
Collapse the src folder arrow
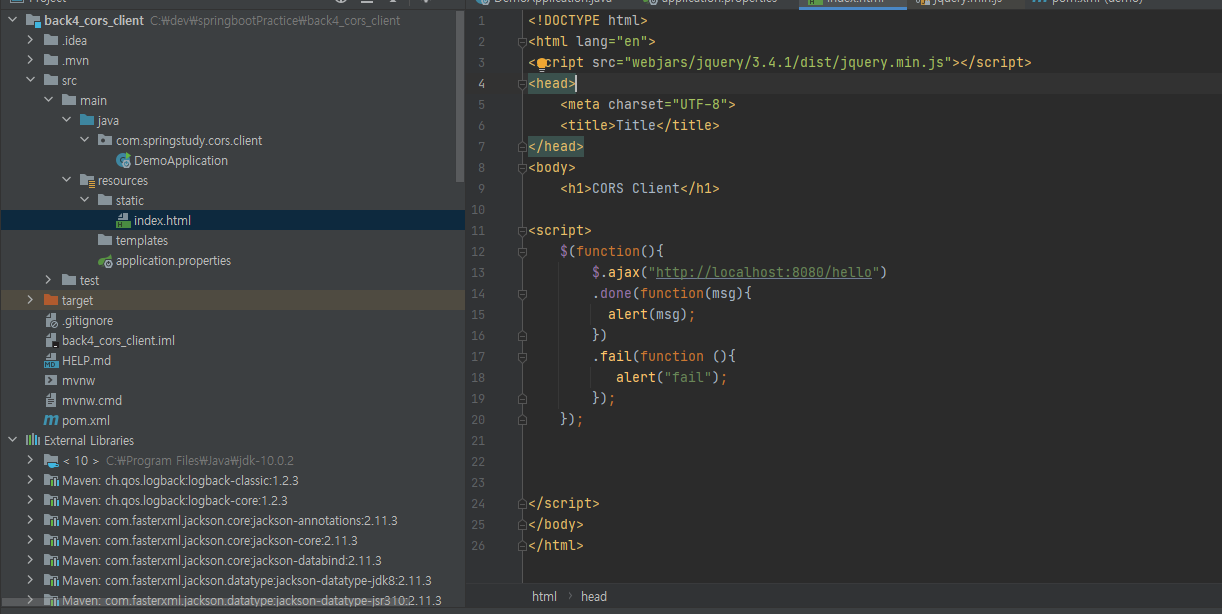click(x=31, y=80)
